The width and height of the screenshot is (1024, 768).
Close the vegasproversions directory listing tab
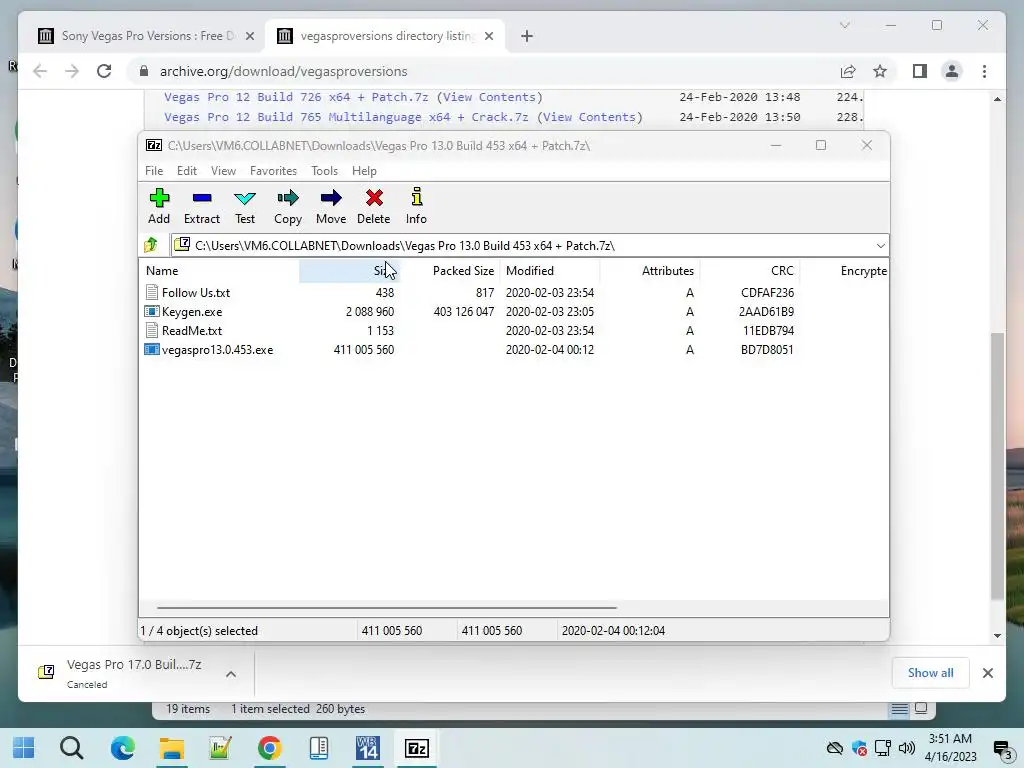(489, 36)
